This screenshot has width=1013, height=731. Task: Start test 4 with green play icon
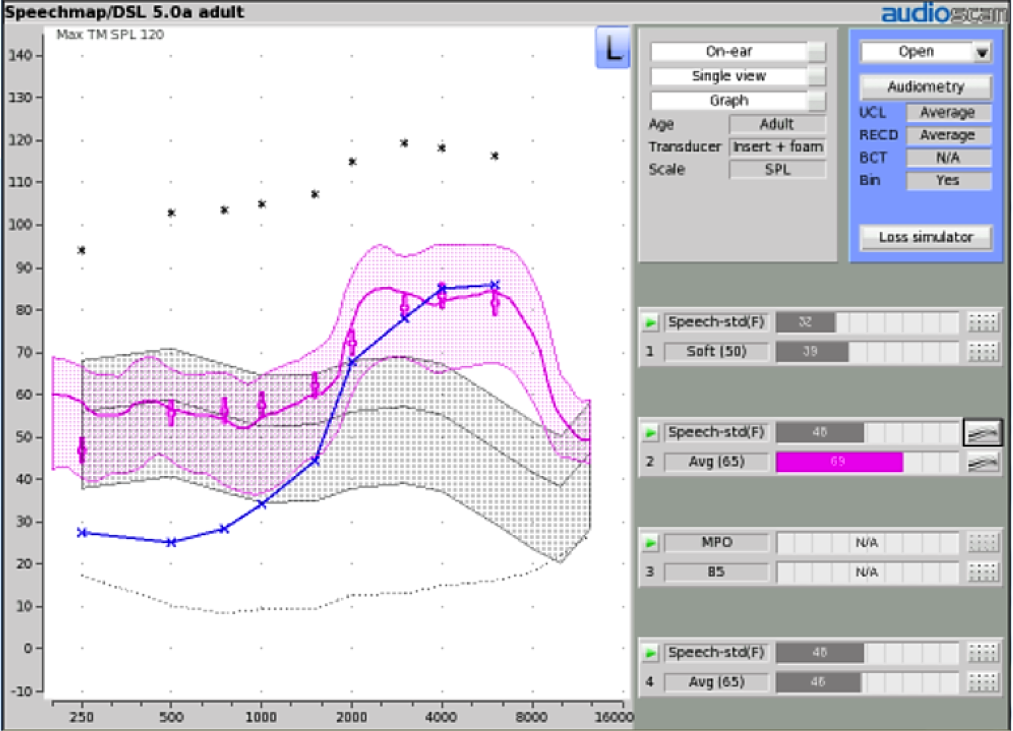650,653
